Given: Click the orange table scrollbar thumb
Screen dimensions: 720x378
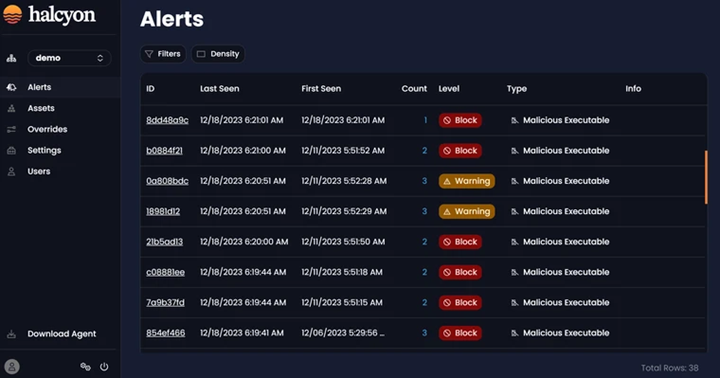Looking at the screenshot, I should 706,177.
